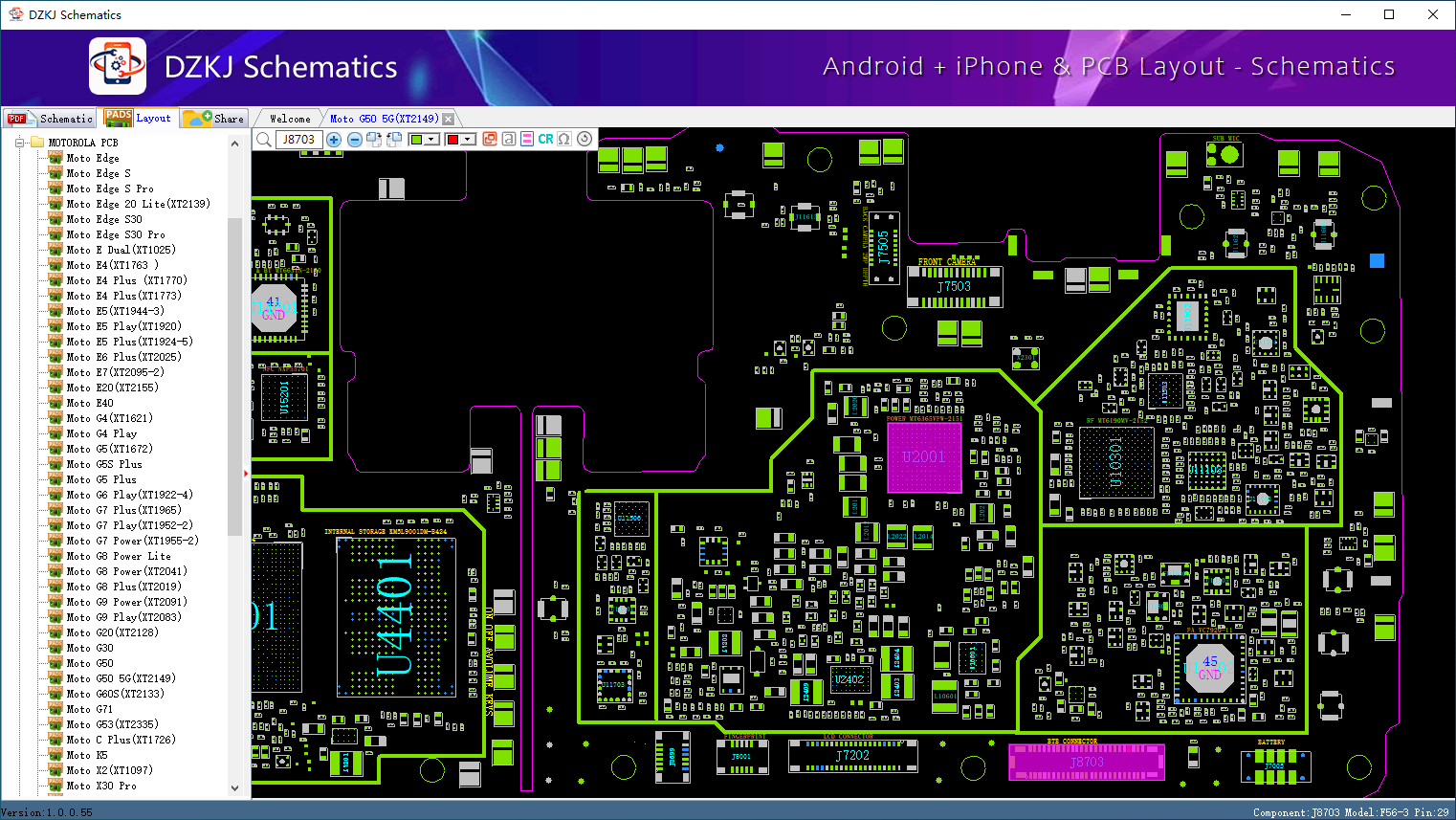Collapse the MOTOROLA PCB tree folder
The width and height of the screenshot is (1456, 820).
[x=19, y=143]
